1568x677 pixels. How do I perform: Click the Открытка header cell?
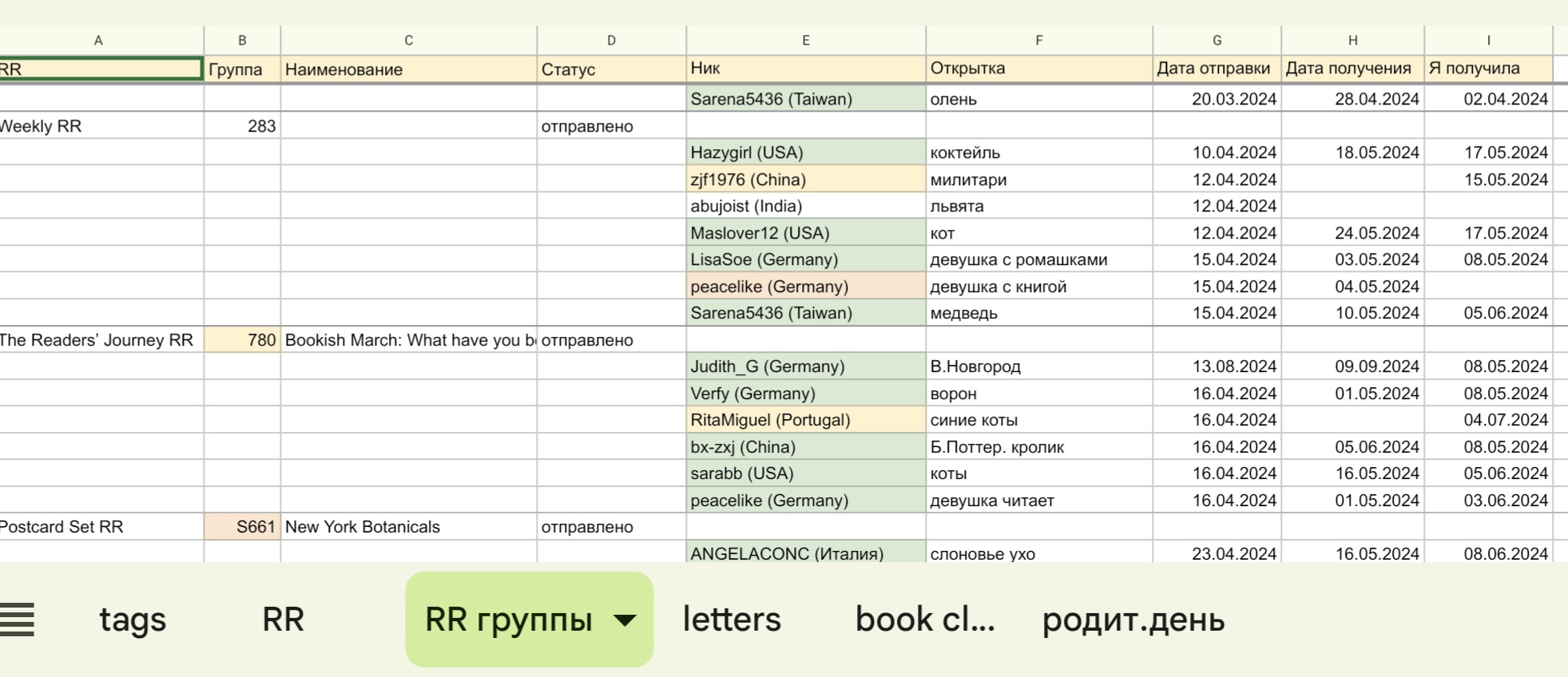[x=1039, y=69]
